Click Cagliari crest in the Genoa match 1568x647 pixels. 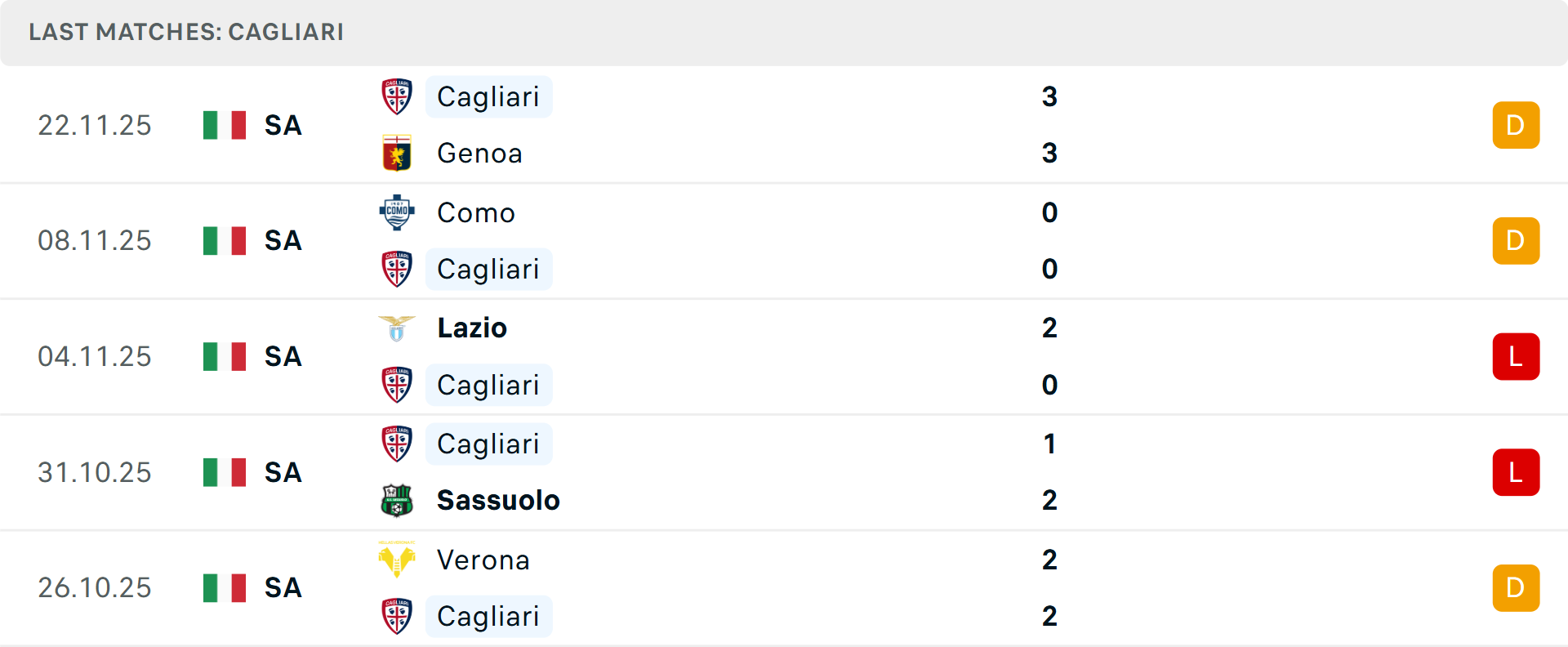[397, 96]
